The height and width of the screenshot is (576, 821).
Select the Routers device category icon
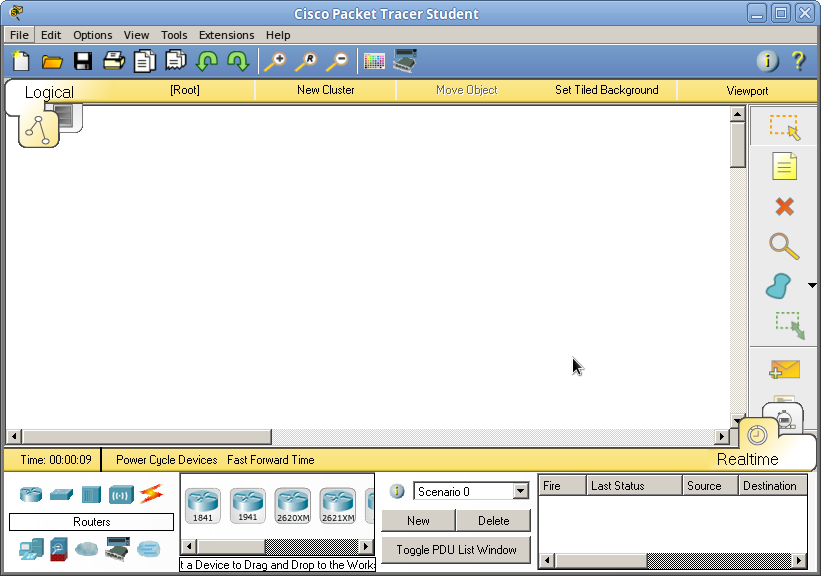pos(31,494)
